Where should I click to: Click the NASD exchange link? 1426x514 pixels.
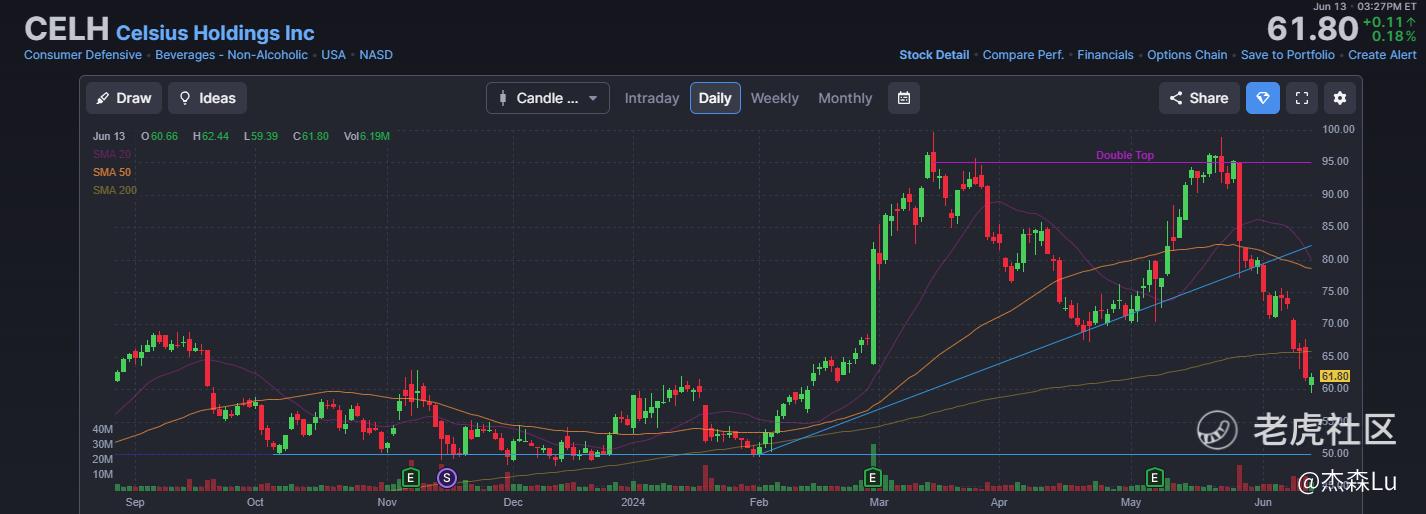[x=376, y=55]
